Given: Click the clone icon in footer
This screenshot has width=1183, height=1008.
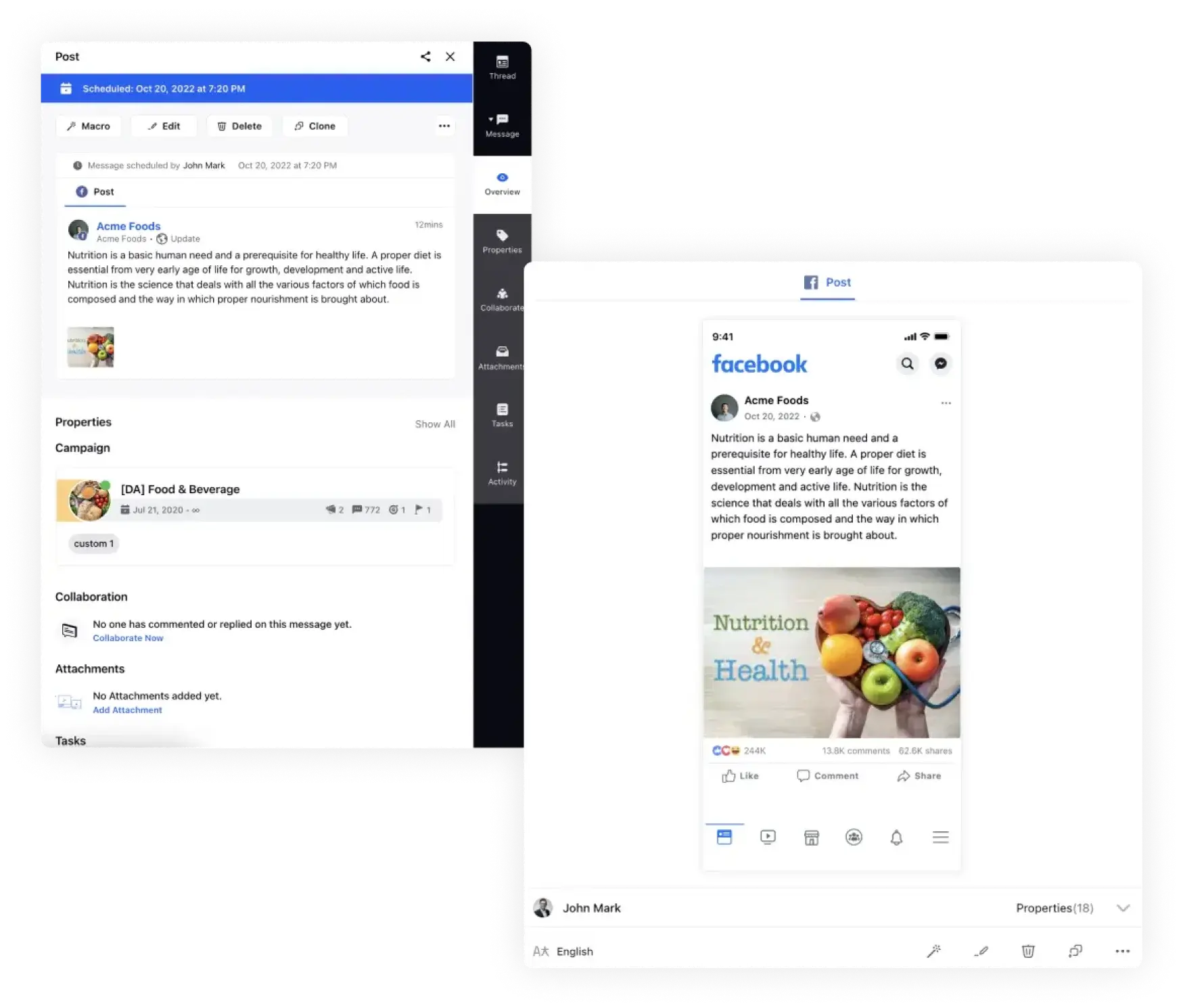Looking at the screenshot, I should (1075, 952).
